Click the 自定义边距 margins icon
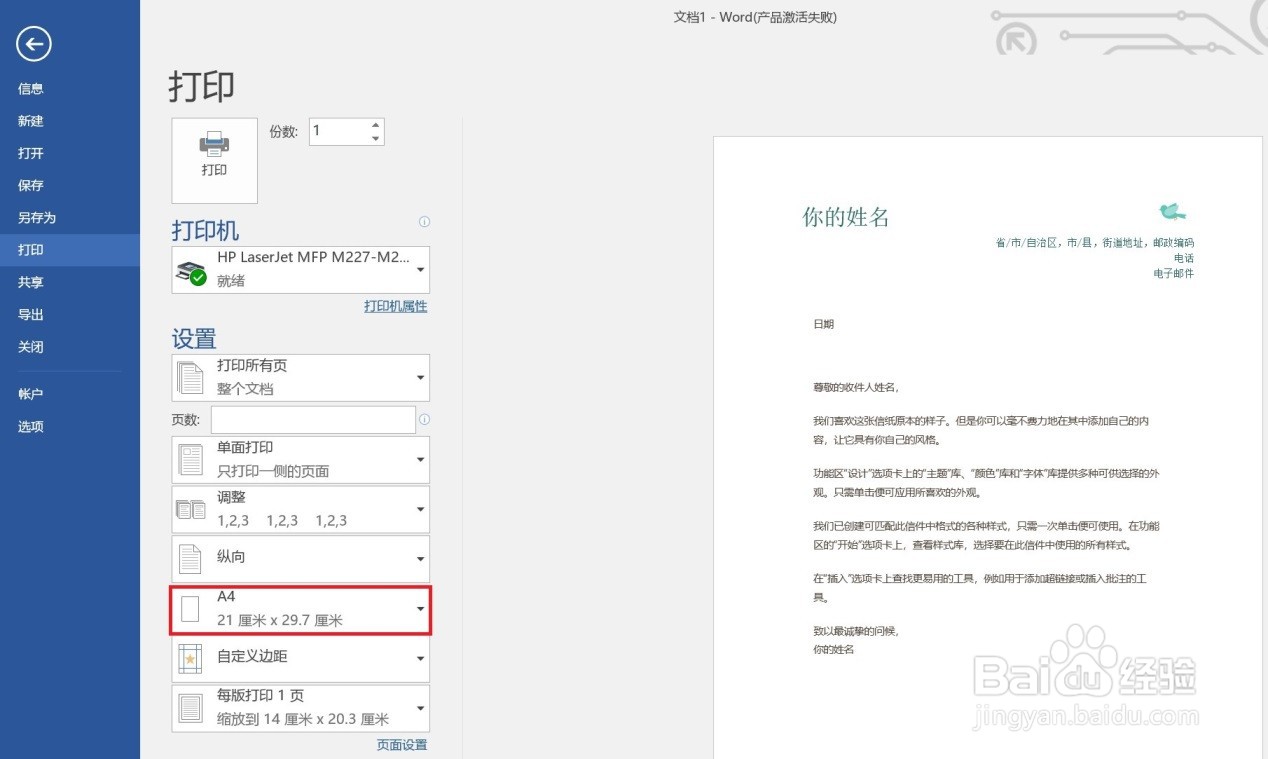 click(190, 657)
